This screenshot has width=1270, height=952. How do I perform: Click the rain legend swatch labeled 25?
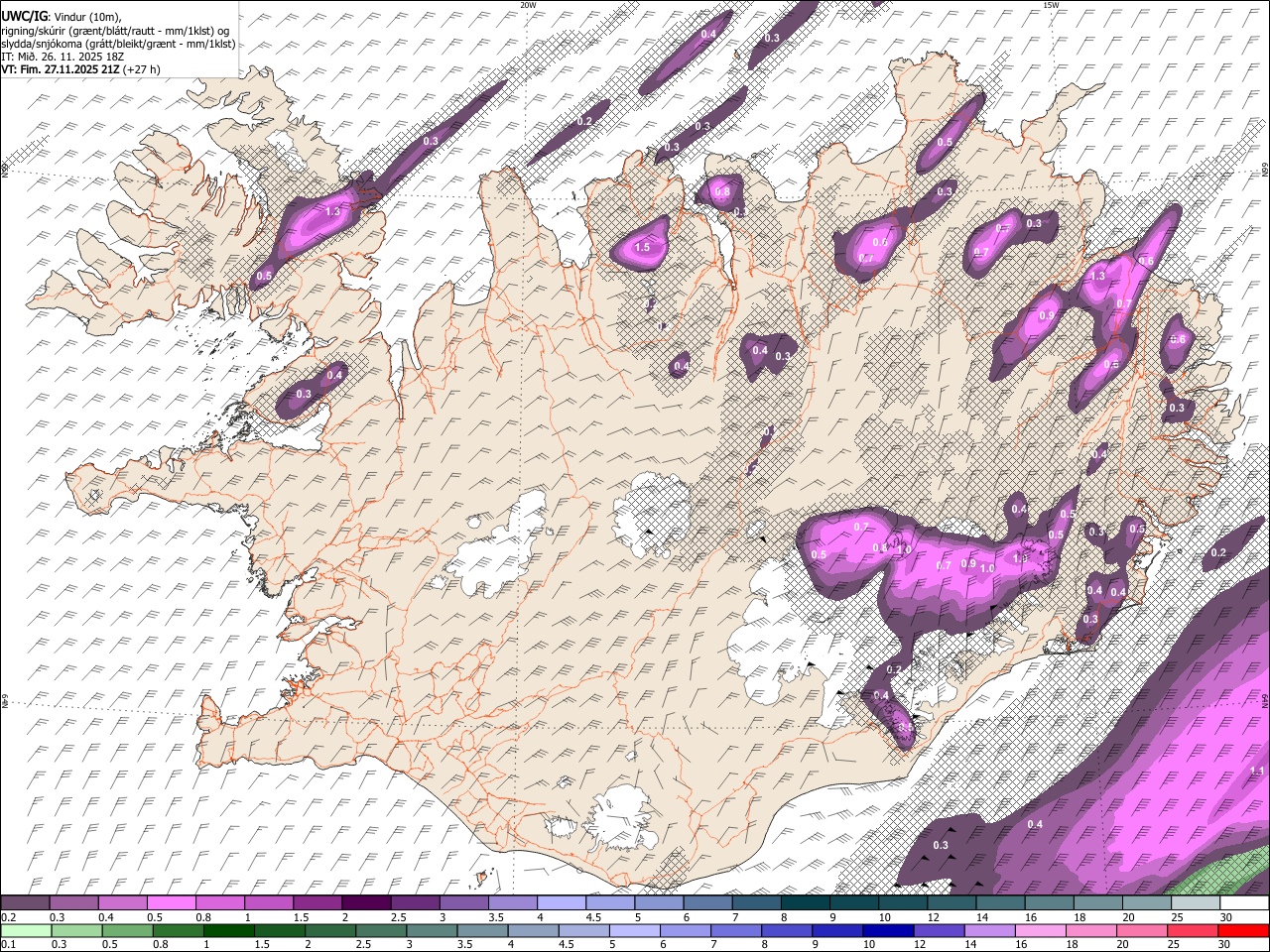(1193, 930)
